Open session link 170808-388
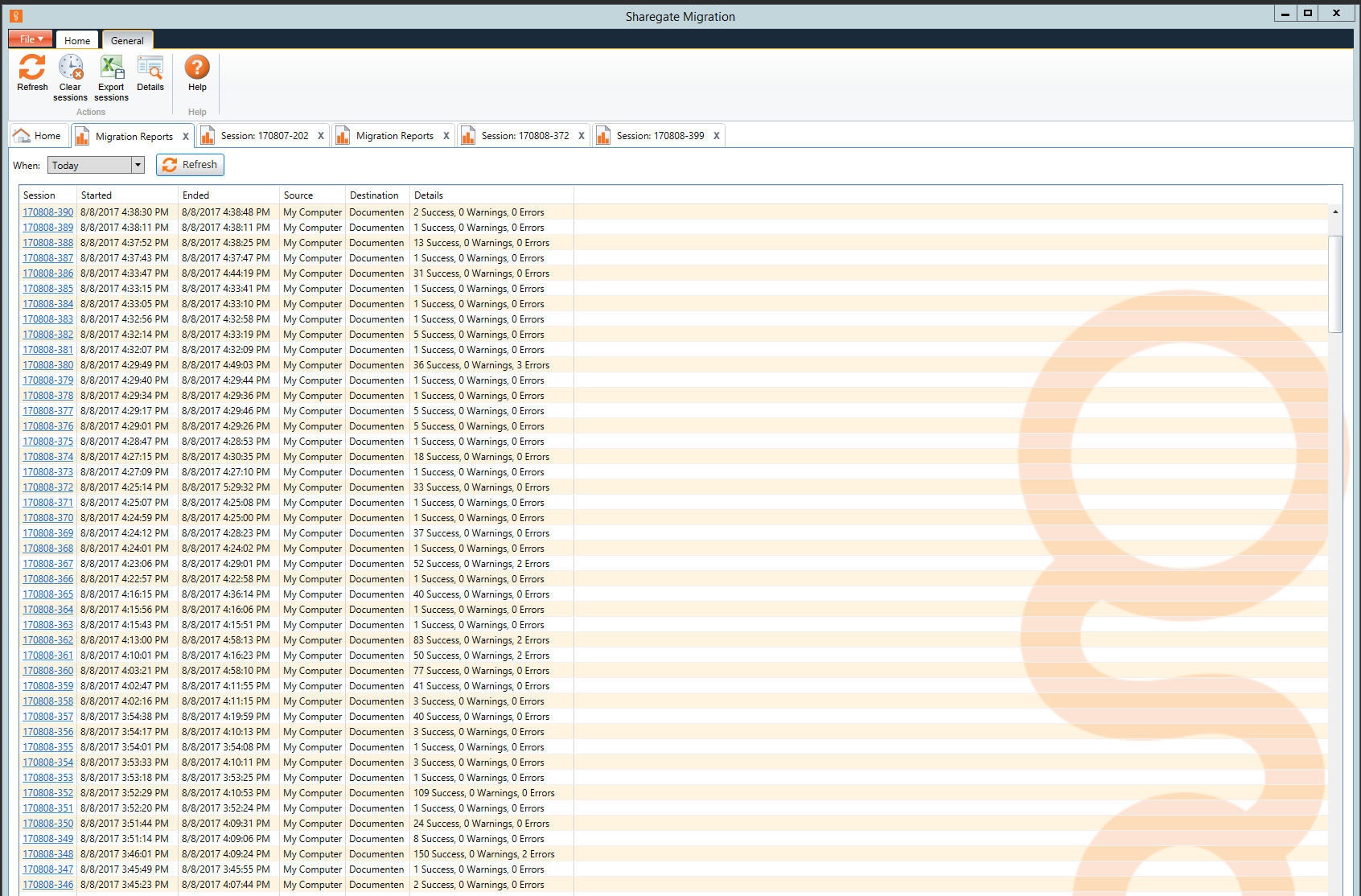 point(47,243)
